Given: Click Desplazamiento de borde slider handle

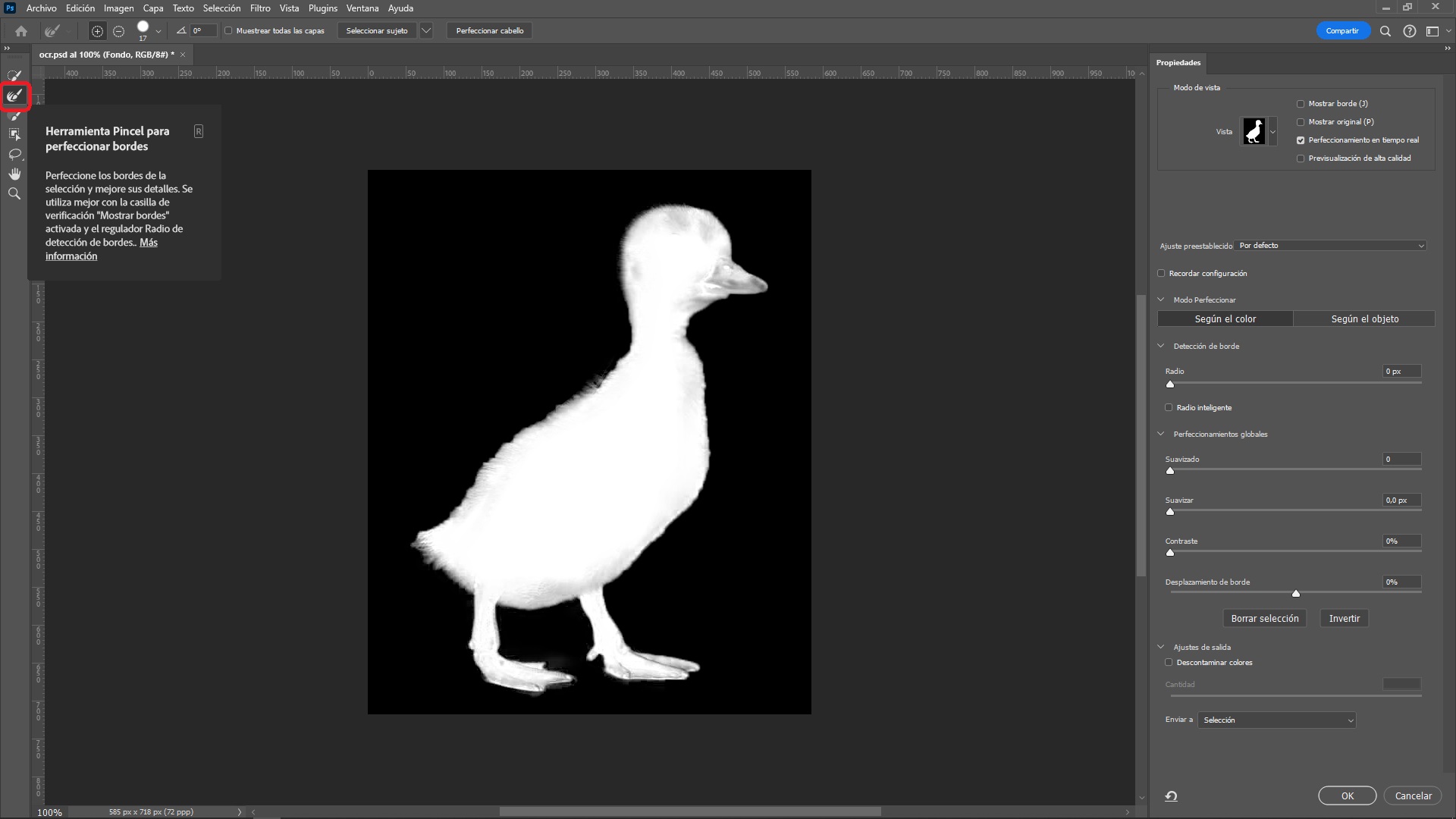Looking at the screenshot, I should (1296, 594).
